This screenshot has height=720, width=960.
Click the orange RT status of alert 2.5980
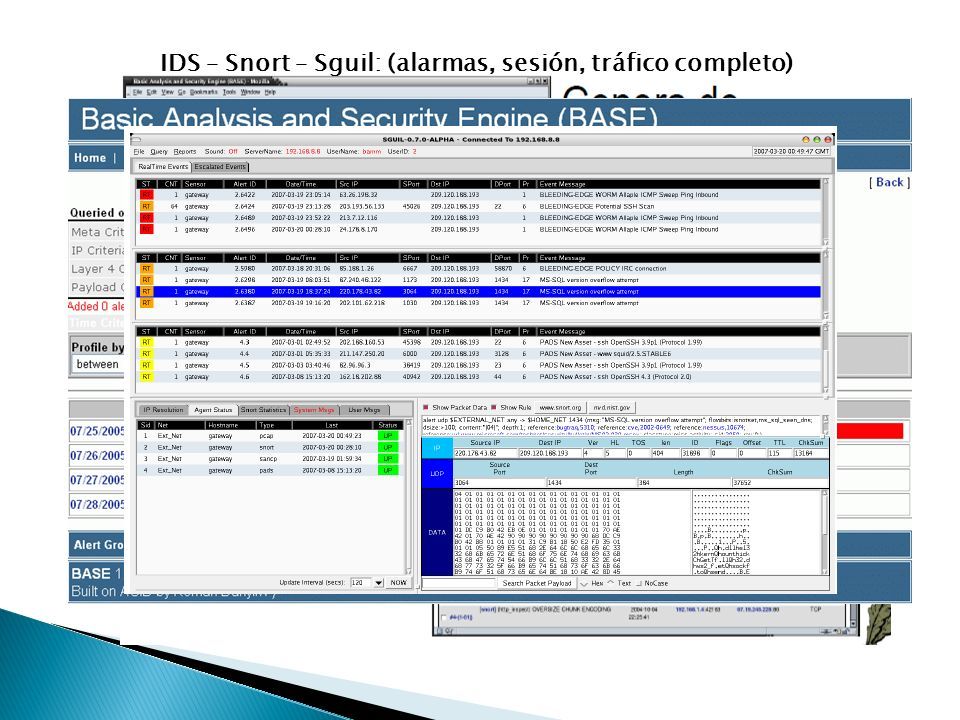point(146,269)
